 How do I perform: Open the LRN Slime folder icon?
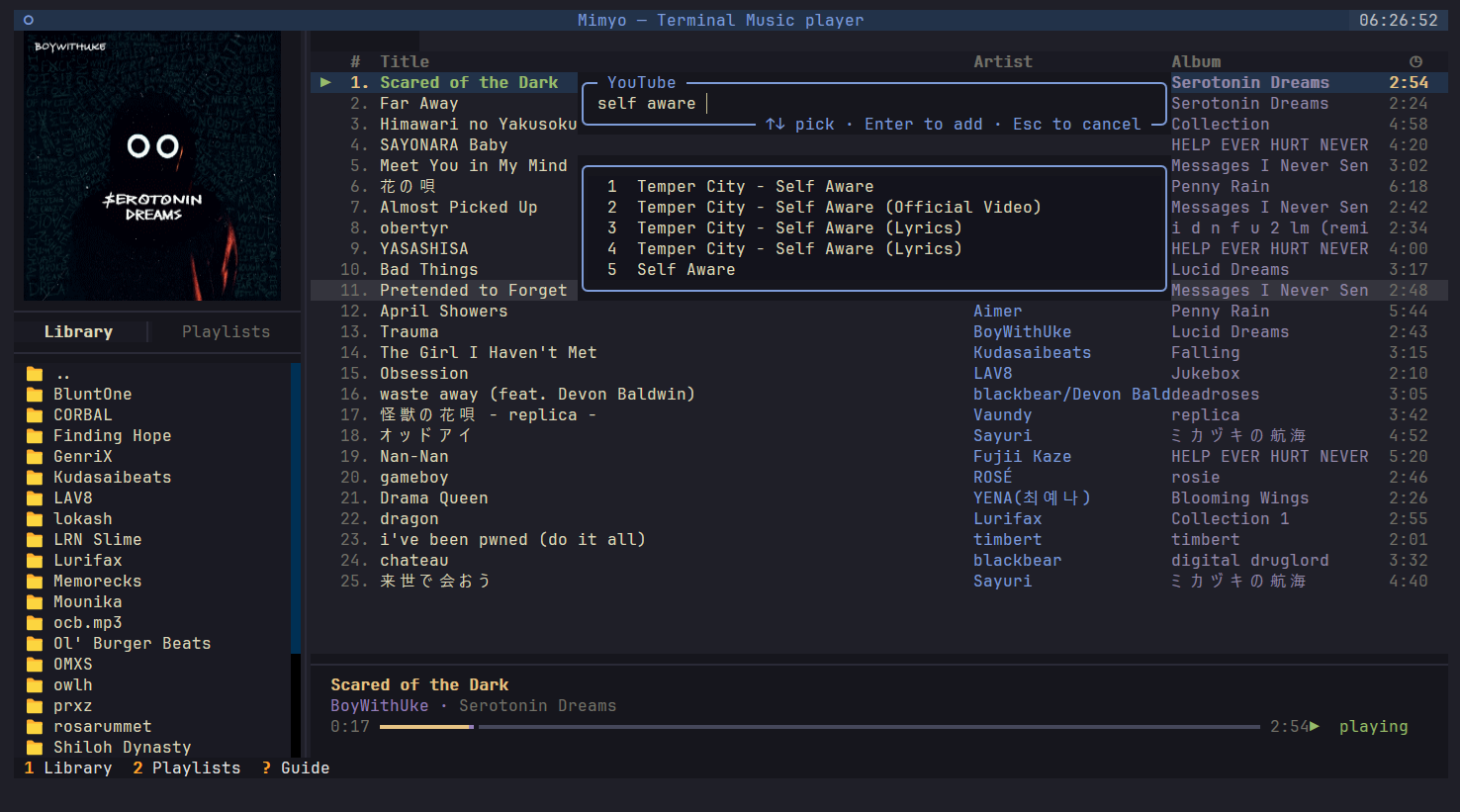click(35, 540)
